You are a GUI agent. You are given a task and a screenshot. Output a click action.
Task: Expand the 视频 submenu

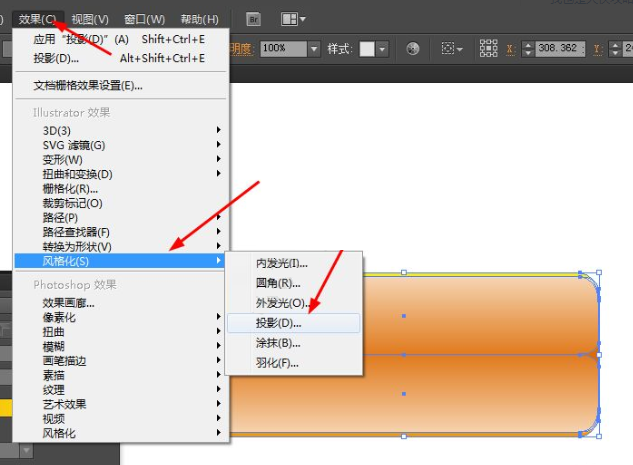pyautogui.click(x=121, y=419)
